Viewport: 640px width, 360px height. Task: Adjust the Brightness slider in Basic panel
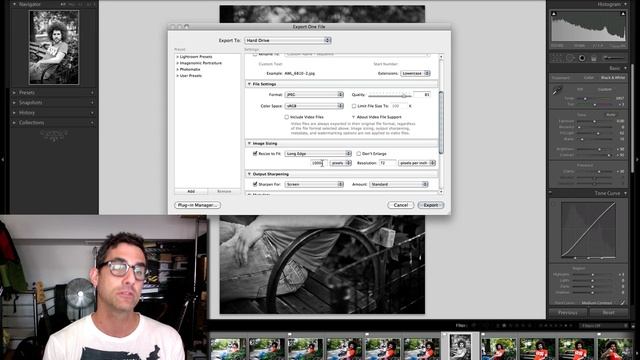click(599, 149)
